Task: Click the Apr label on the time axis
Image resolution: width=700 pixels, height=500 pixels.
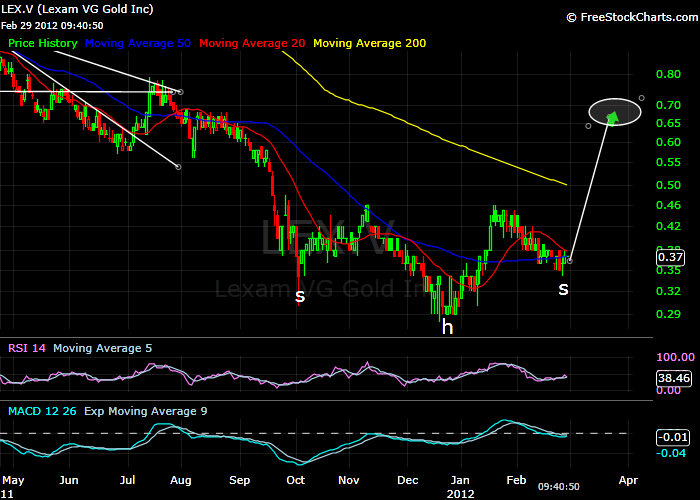Action: pos(628,481)
